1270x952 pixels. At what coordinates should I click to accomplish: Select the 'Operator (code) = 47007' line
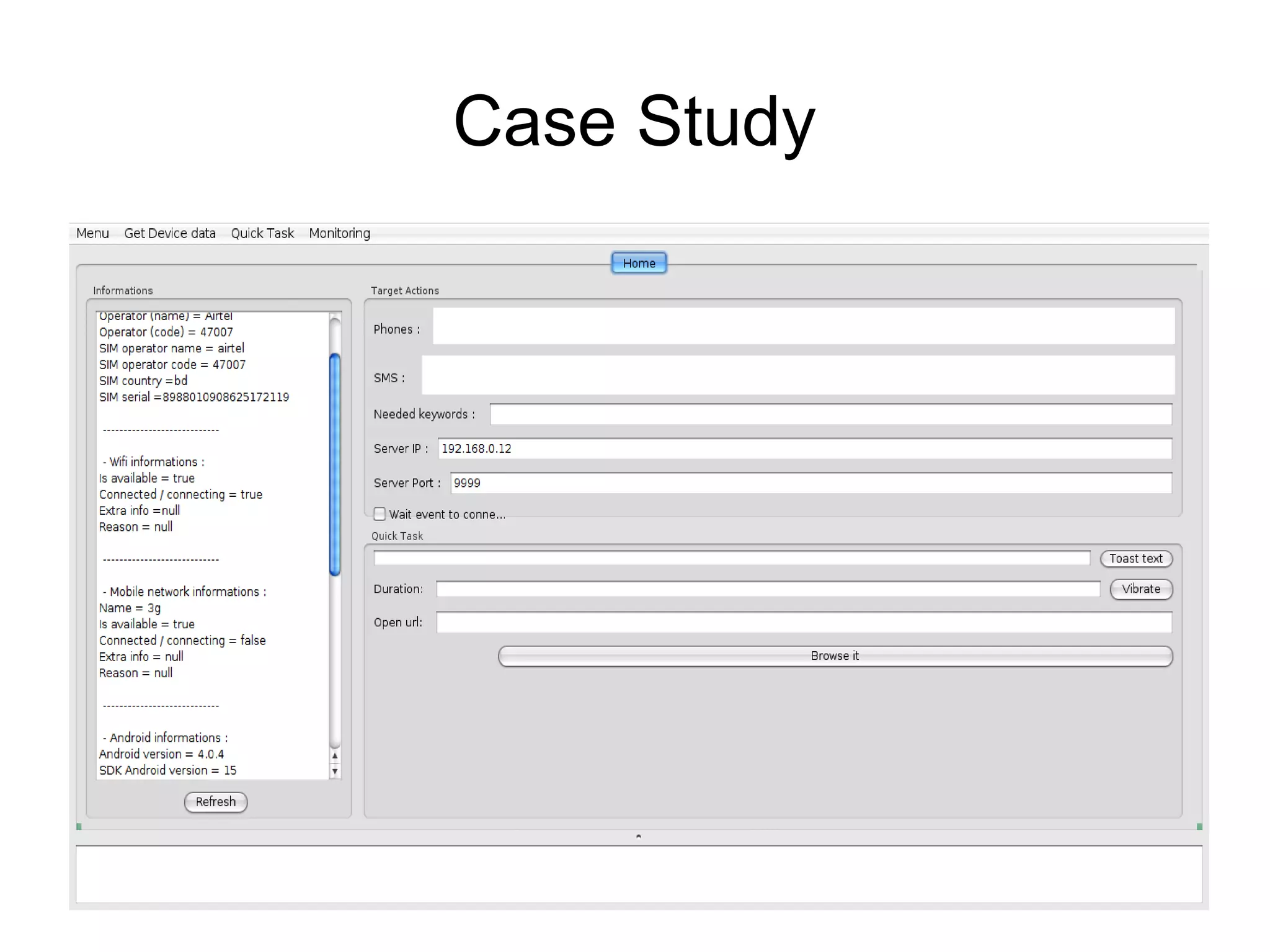tap(166, 332)
